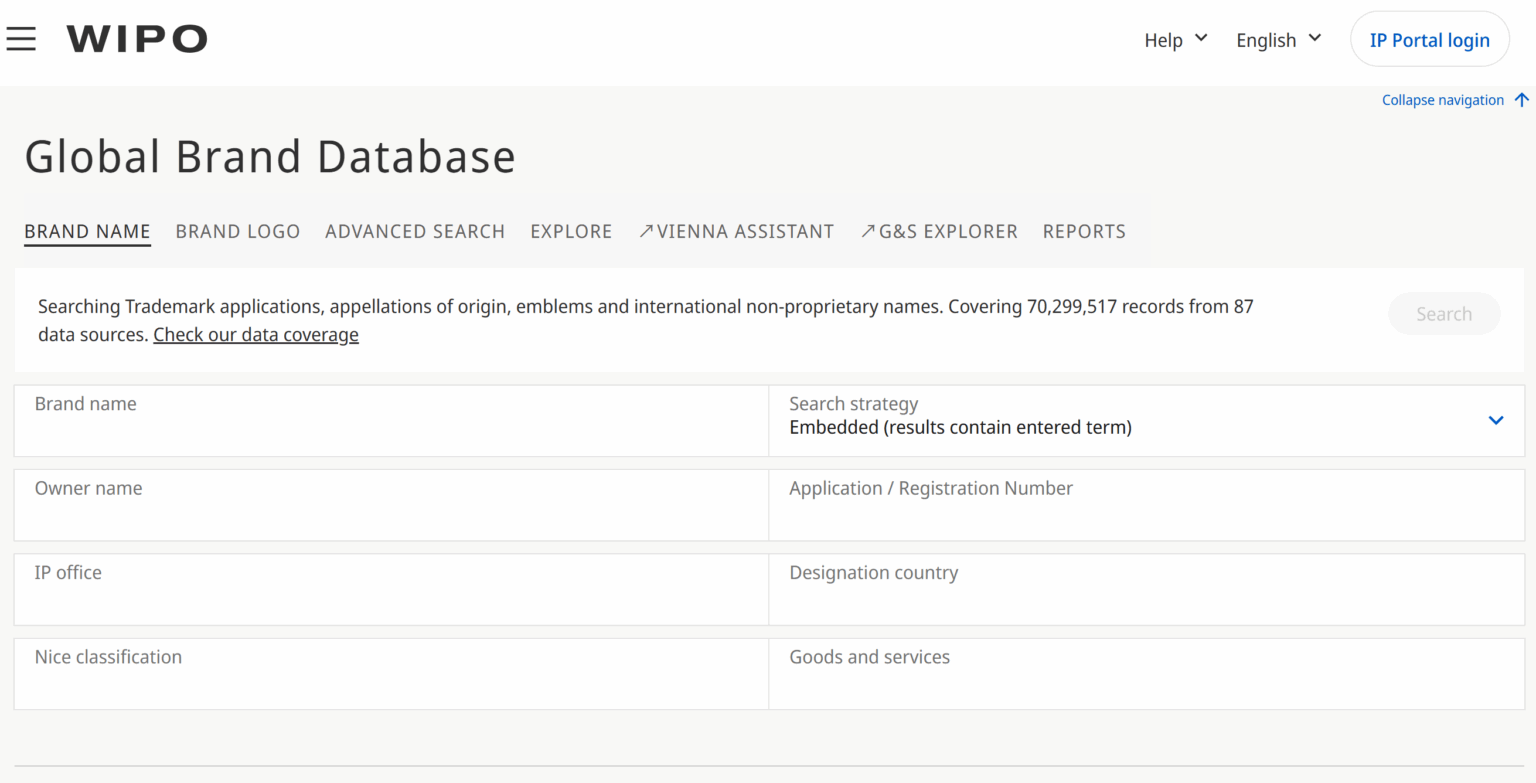Switch to the Brand Logo tab
1536x783 pixels.
tap(238, 231)
